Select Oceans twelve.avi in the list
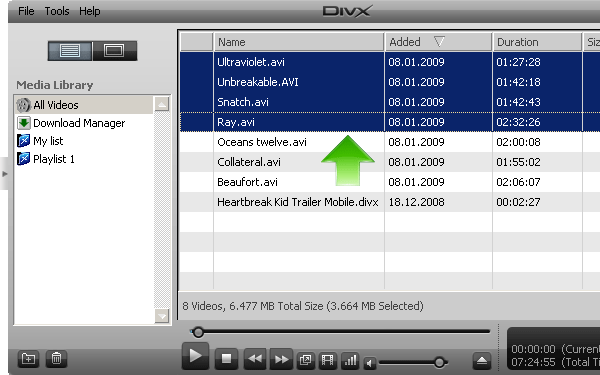Image resolution: width=600 pixels, height=375 pixels. [x=262, y=142]
